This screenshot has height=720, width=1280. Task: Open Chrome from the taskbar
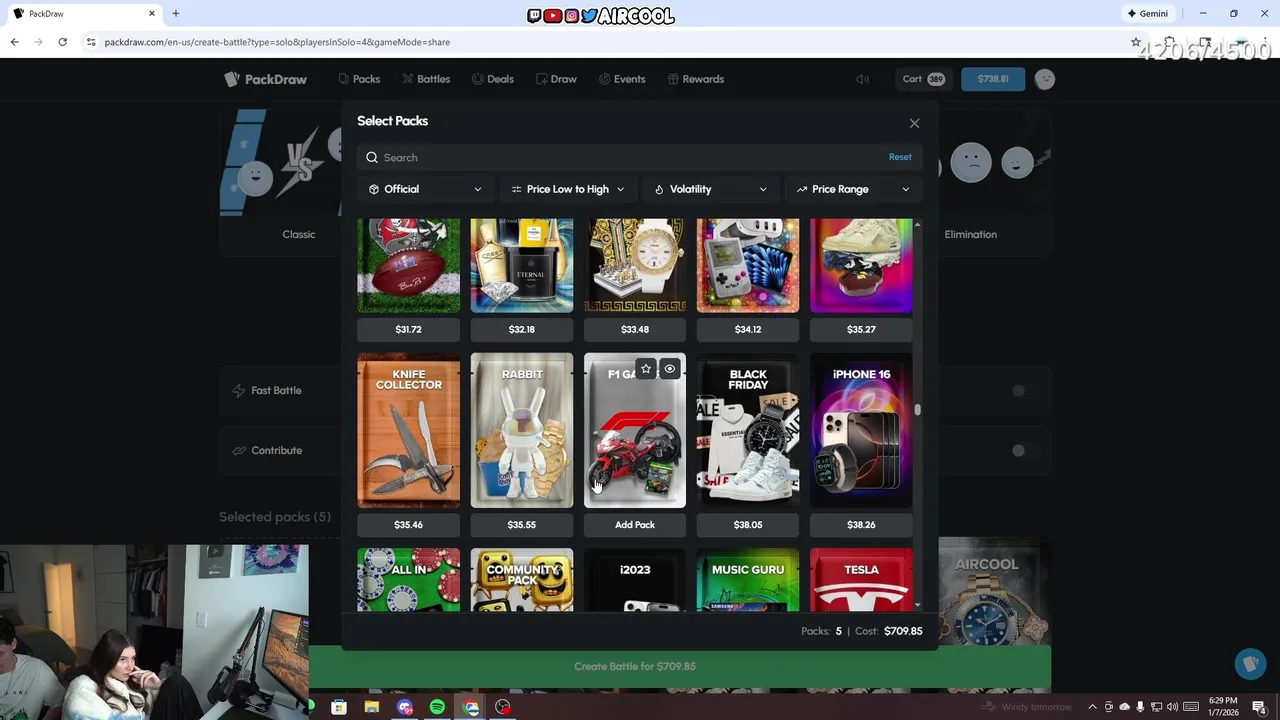click(471, 707)
